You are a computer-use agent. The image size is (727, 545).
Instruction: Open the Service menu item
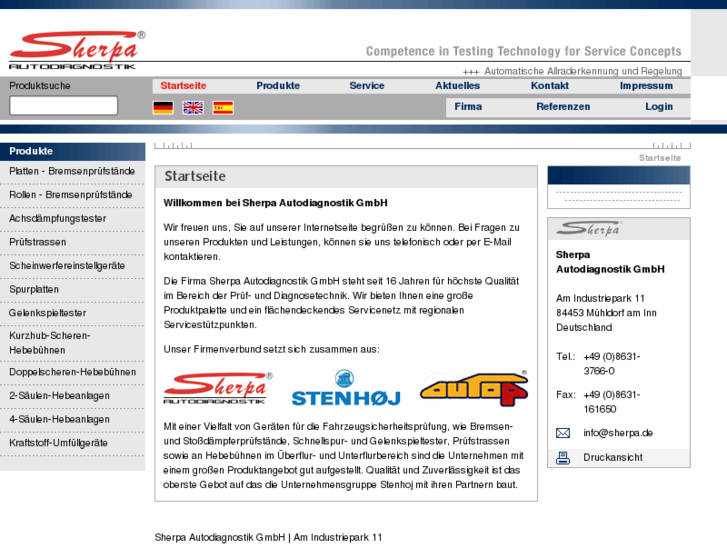coord(367,86)
